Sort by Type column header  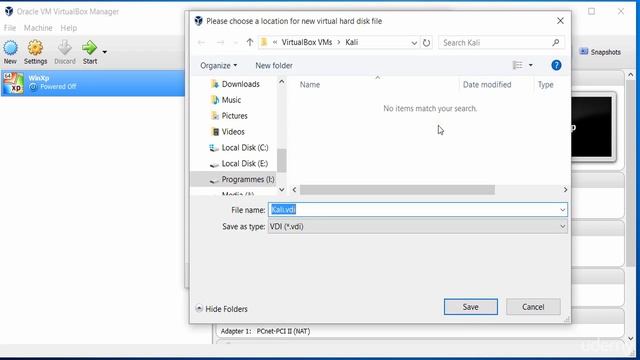[546, 84]
